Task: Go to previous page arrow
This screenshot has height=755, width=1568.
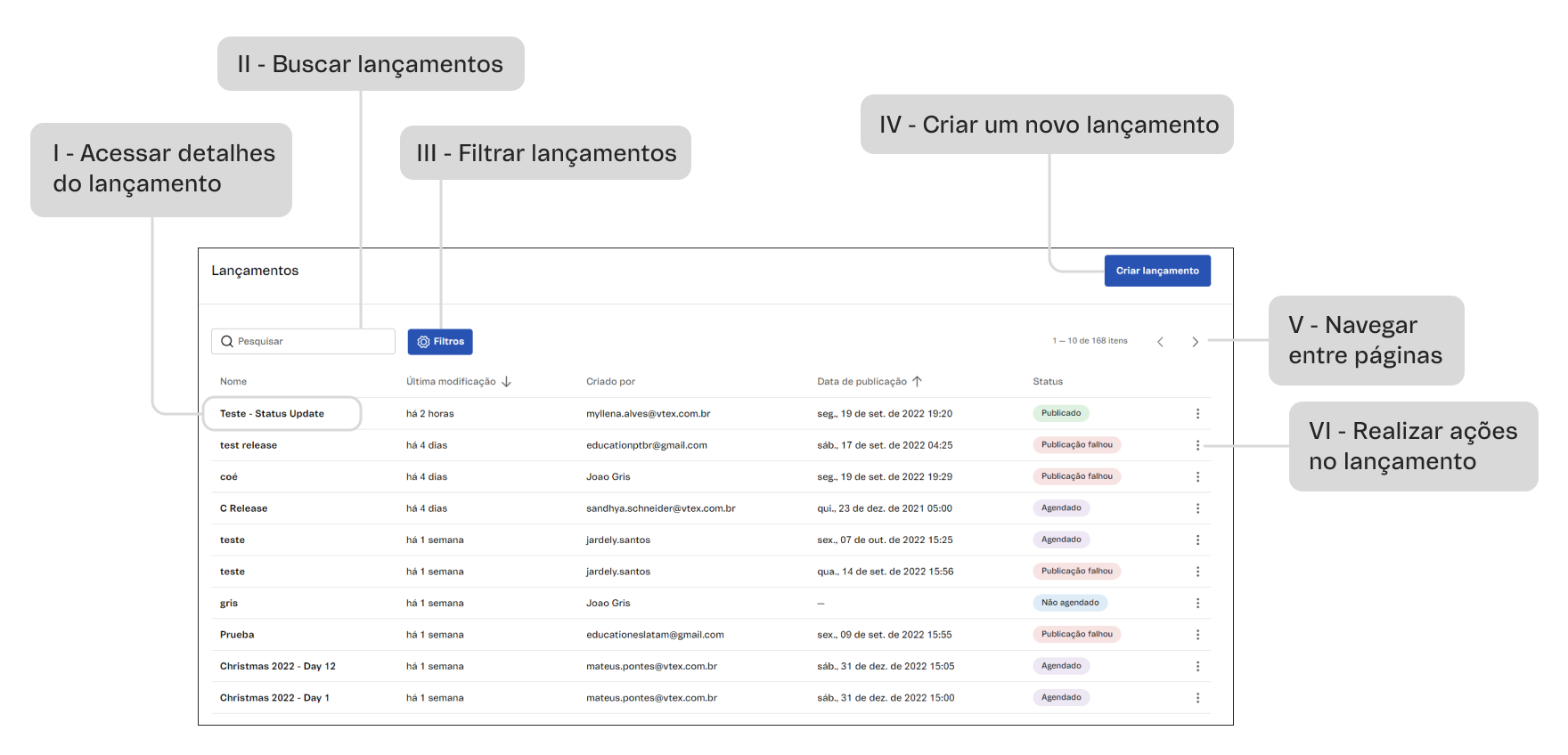Action: coord(1160,342)
